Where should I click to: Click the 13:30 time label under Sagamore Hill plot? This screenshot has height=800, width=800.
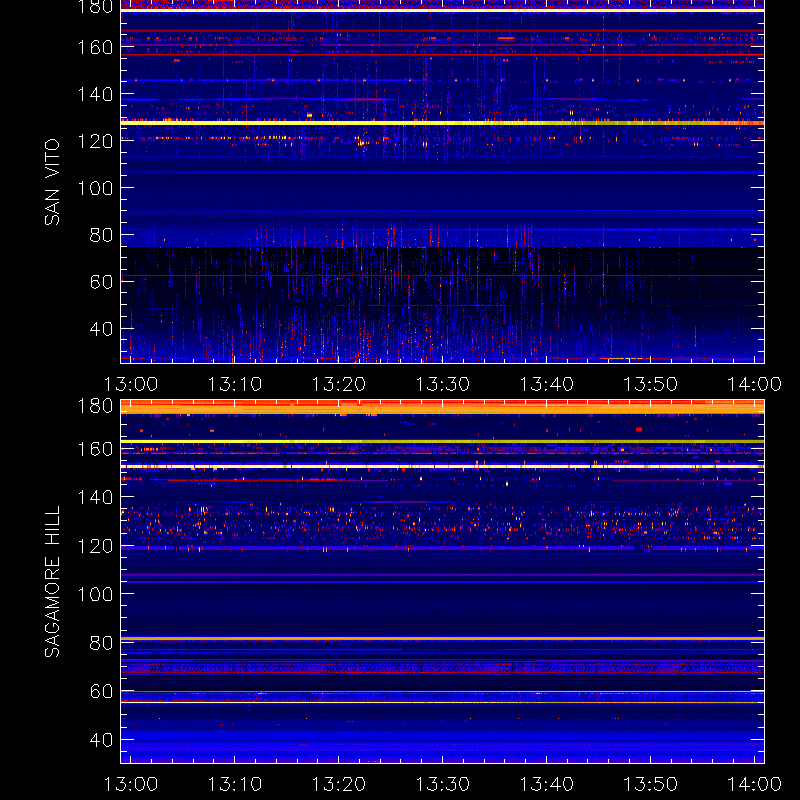pyautogui.click(x=443, y=784)
